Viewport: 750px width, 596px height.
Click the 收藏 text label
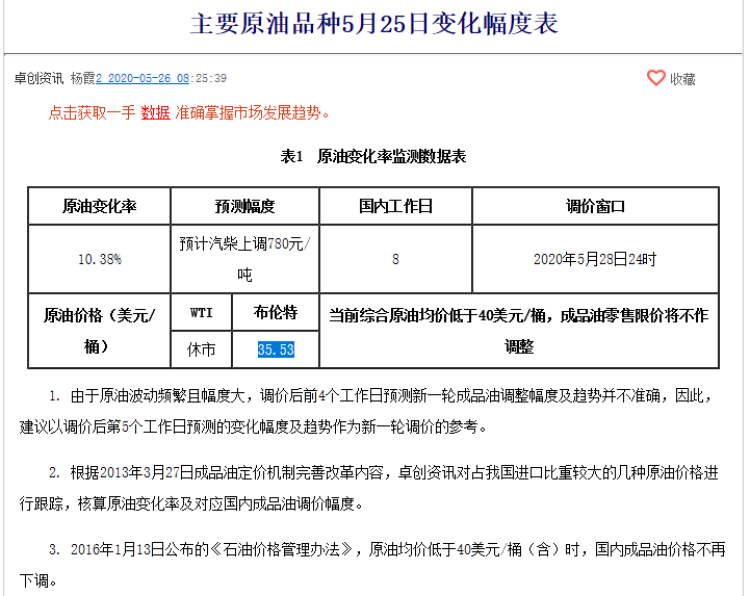pyautogui.click(x=683, y=79)
